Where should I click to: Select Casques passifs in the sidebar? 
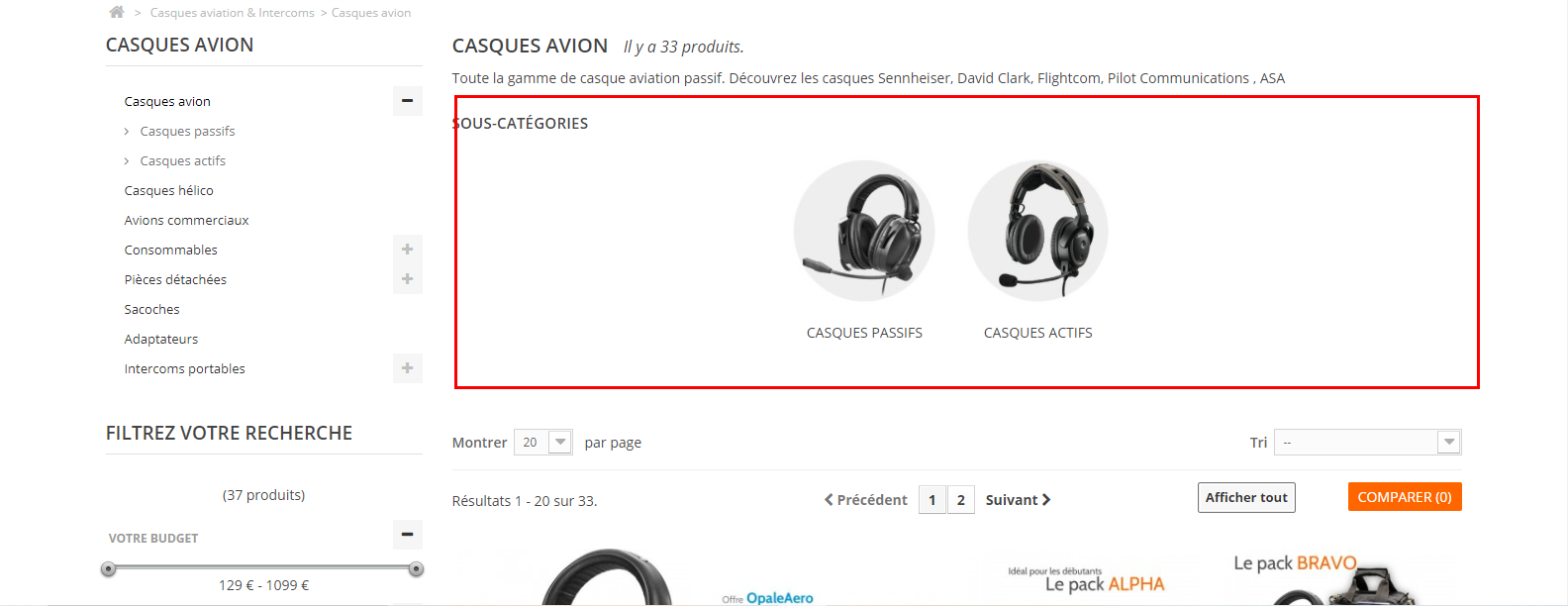click(x=187, y=131)
